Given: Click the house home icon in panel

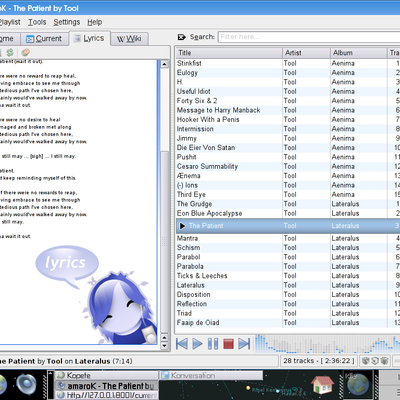Looking at the screenshot, I should [322, 384].
